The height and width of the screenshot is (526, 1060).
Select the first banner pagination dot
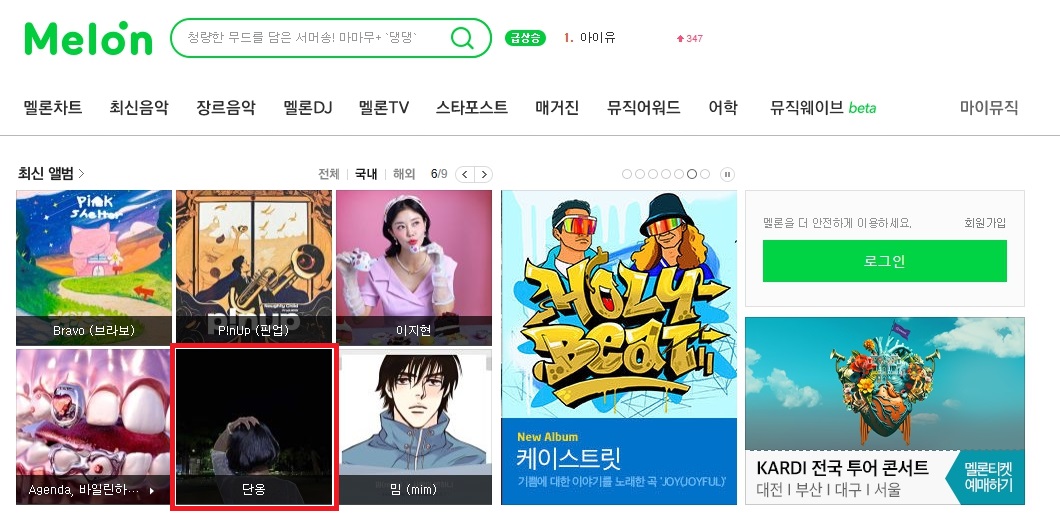(x=627, y=174)
